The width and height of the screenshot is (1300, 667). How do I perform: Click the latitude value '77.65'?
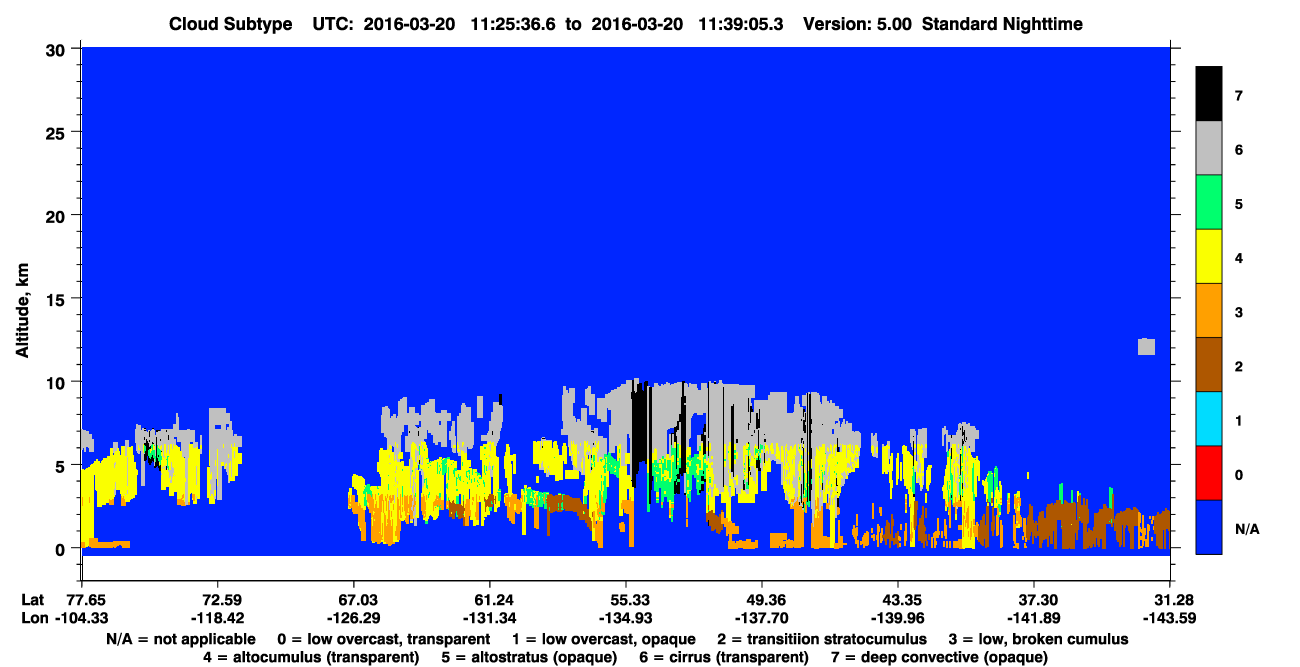click(85, 600)
